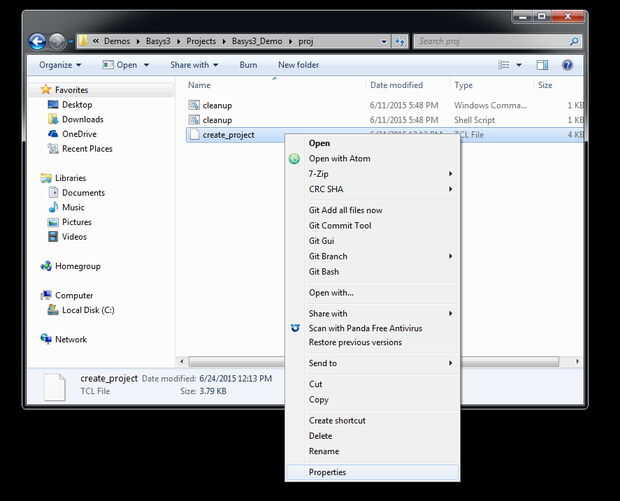Click the search magnifier icon
The image size is (620, 501).
coord(574,41)
